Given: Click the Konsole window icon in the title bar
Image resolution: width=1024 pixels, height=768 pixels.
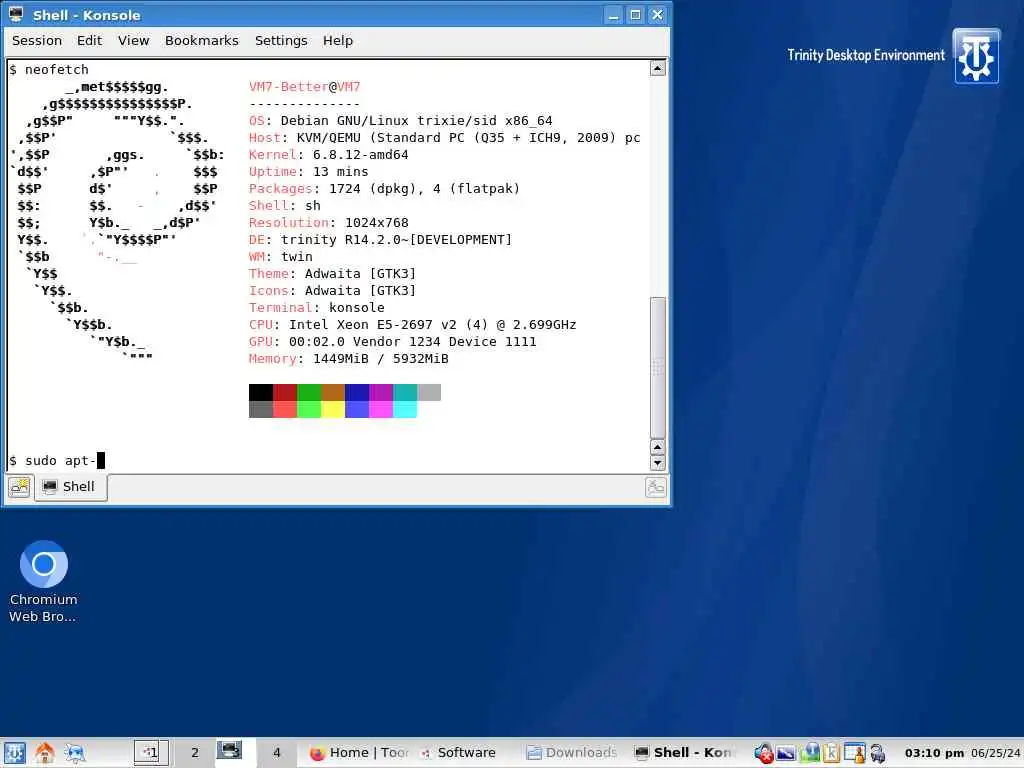Looking at the screenshot, I should click(16, 14).
